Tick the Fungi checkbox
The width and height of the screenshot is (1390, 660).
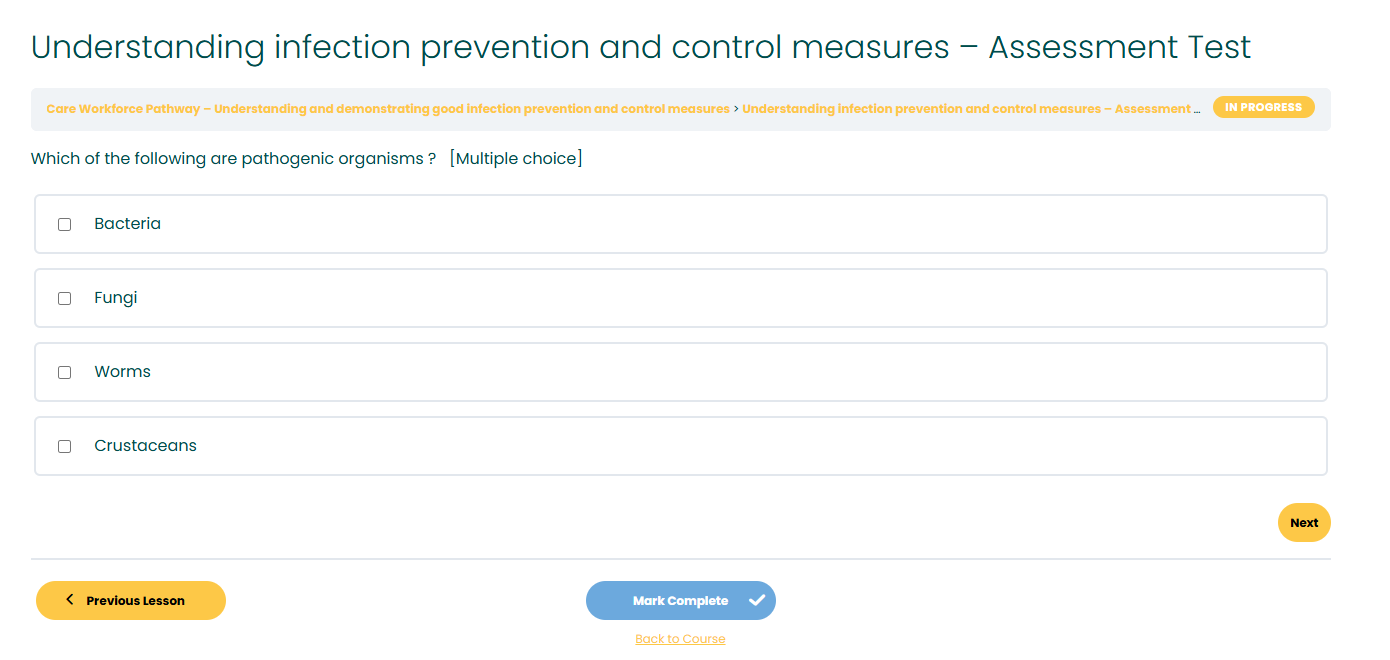[x=65, y=298]
